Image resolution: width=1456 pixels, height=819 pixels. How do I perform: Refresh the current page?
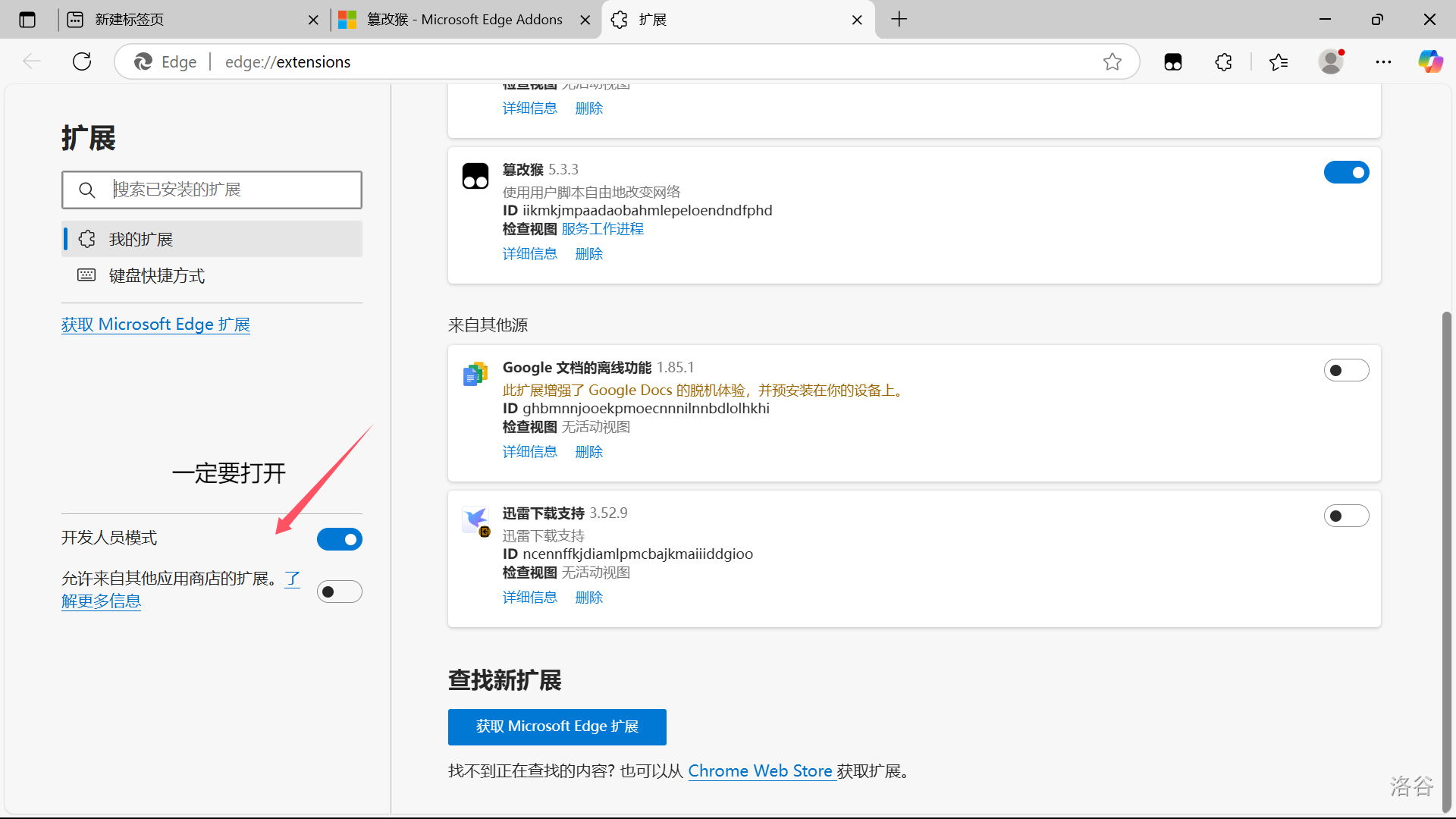[82, 61]
